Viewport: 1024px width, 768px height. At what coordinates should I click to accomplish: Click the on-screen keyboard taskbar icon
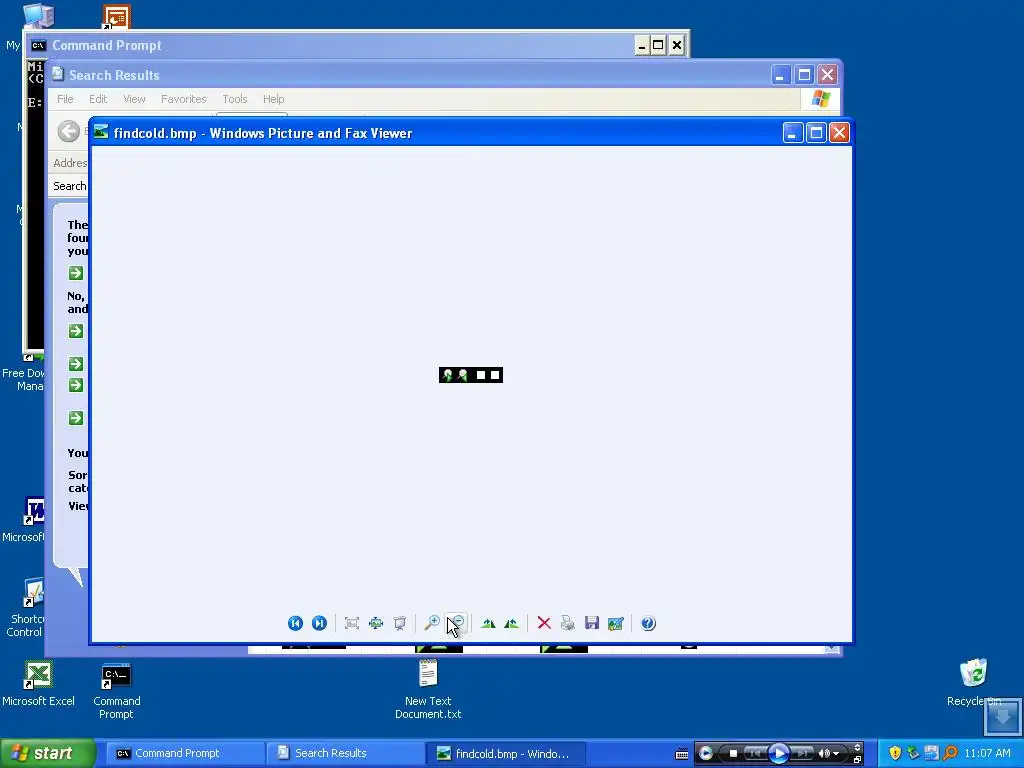(x=681, y=754)
